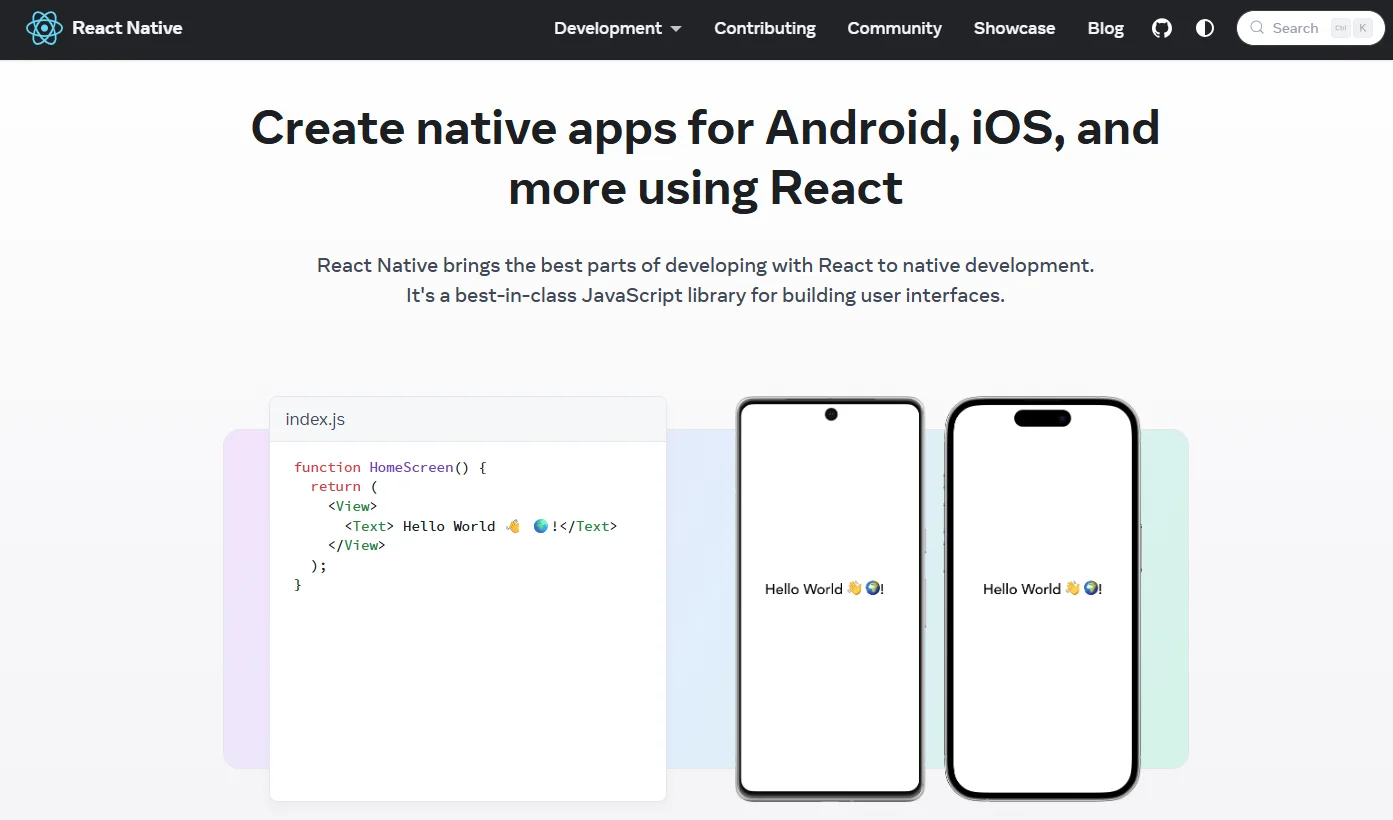Click the Ctrl key badge in search
The width and height of the screenshot is (1393, 820).
(x=1341, y=28)
